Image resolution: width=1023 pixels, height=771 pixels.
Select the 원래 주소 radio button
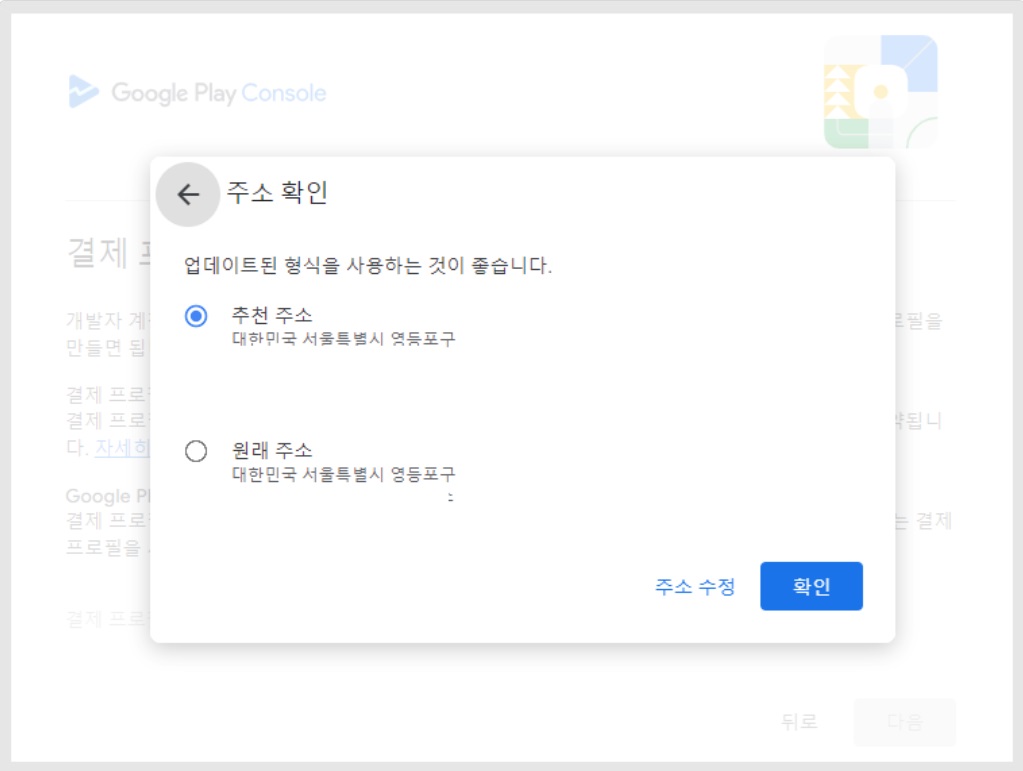(x=196, y=451)
